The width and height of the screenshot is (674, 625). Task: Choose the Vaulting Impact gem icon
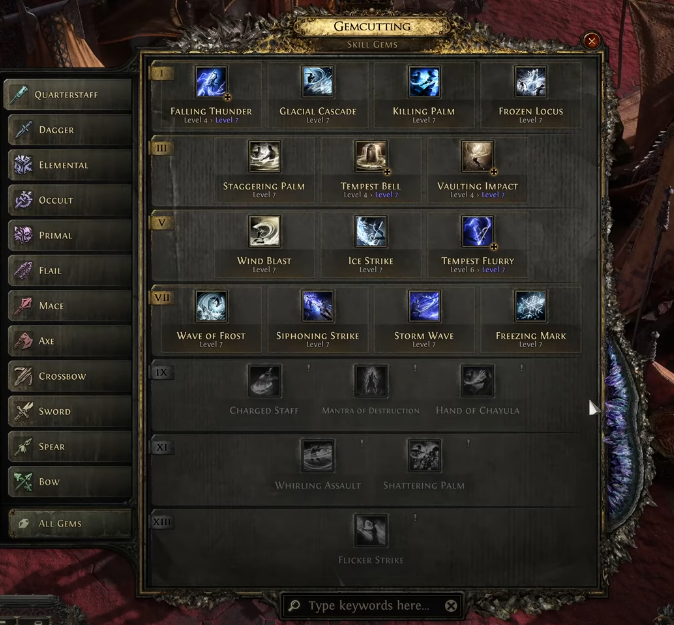pyautogui.click(x=477, y=156)
